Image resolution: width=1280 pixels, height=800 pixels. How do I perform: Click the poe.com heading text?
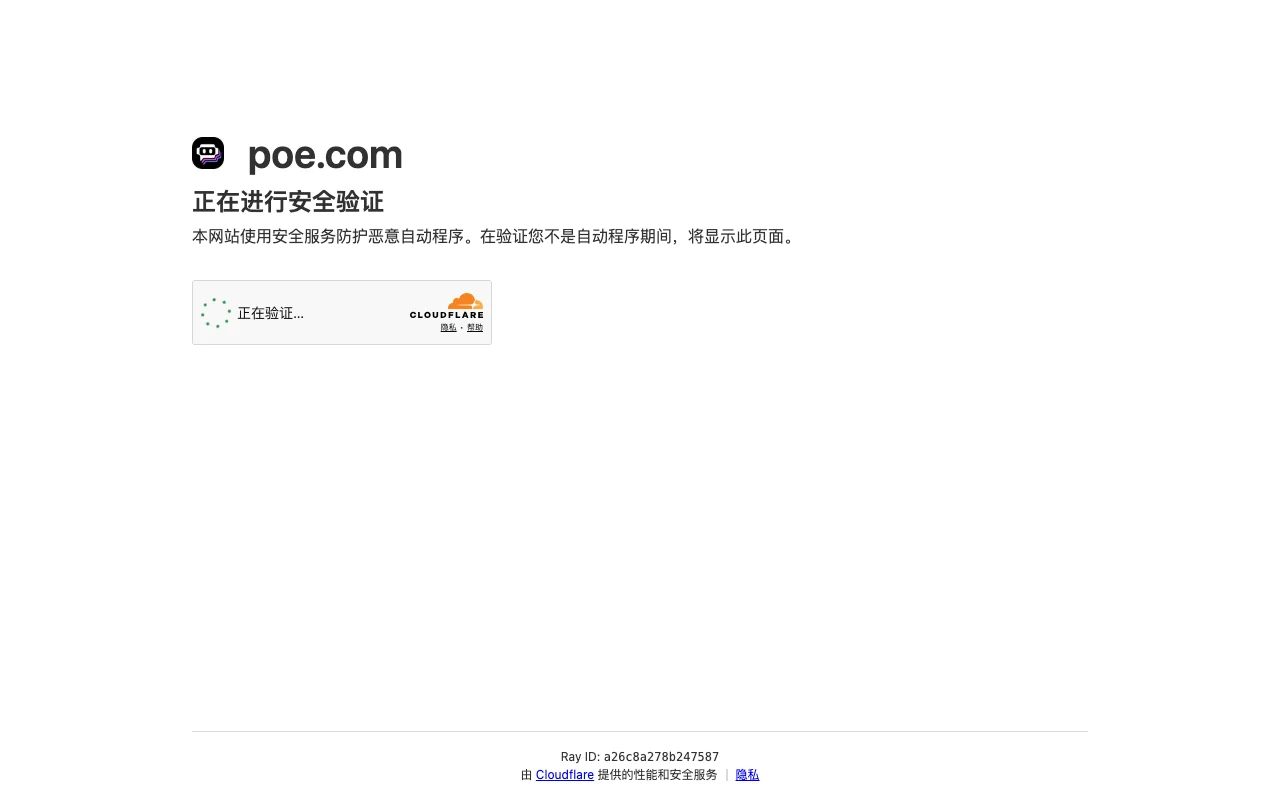tap(325, 155)
